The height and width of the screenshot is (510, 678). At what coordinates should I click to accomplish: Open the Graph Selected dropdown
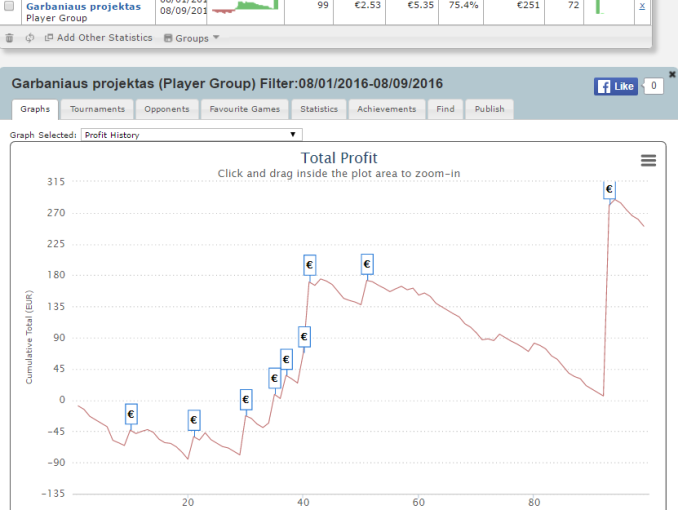click(x=191, y=134)
